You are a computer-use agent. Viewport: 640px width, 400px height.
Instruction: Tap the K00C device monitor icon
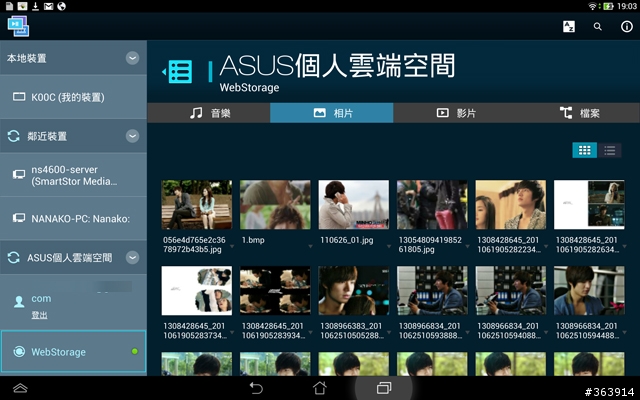click(19, 97)
